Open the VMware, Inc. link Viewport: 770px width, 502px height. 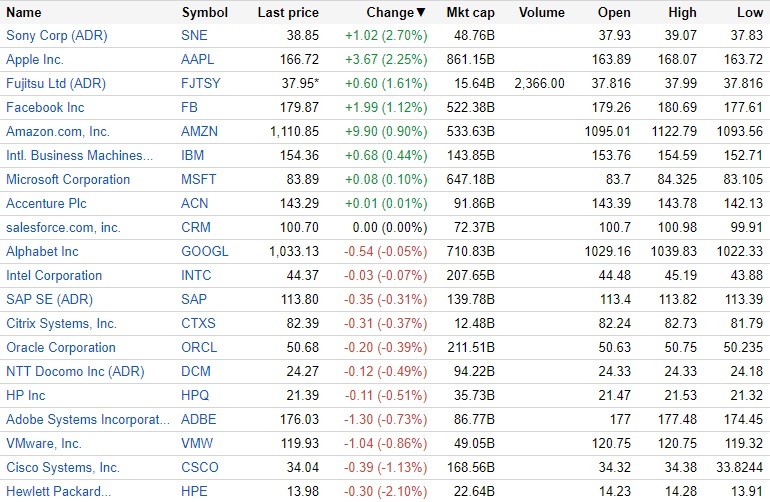[44, 443]
